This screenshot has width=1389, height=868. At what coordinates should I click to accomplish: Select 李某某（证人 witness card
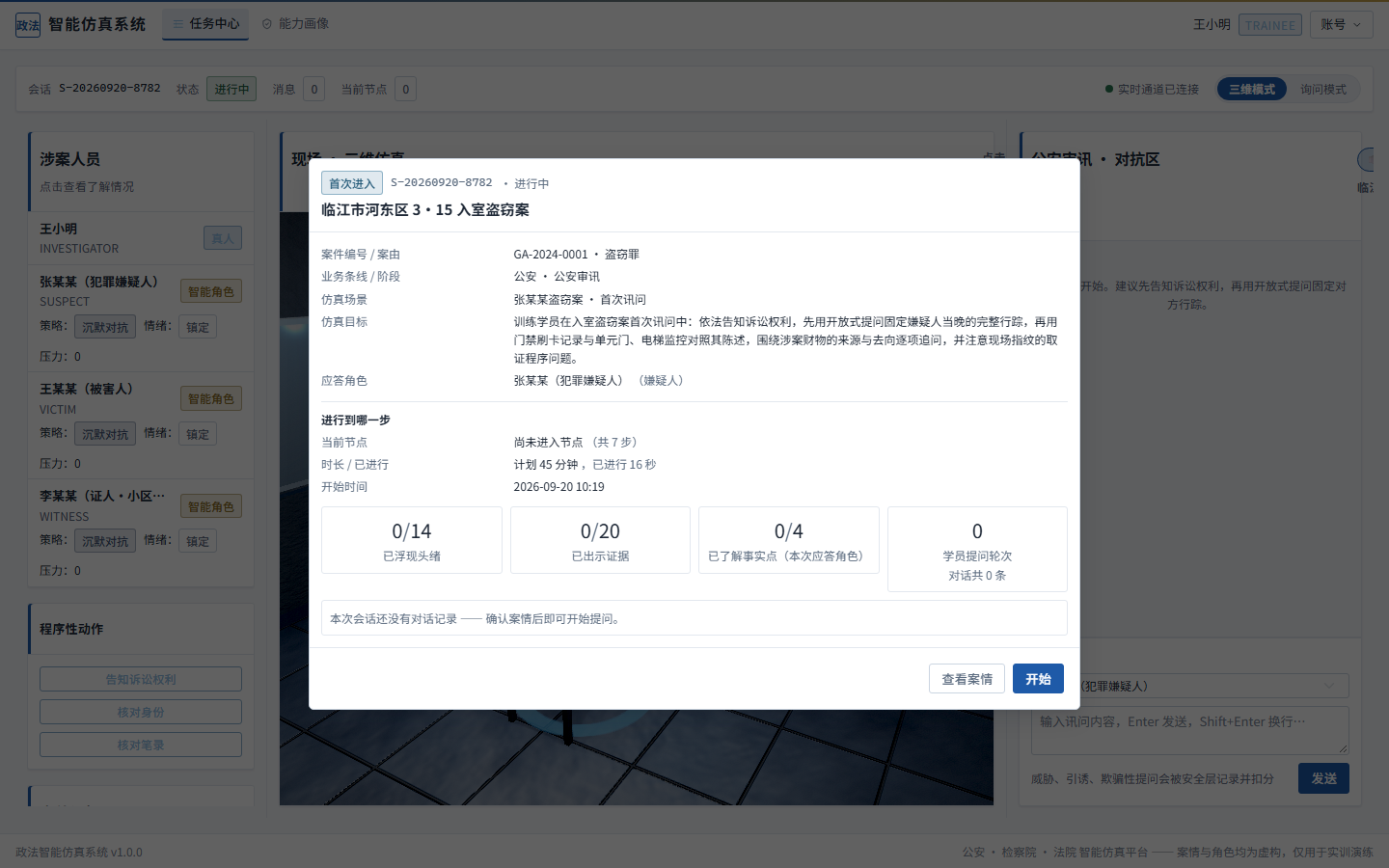pos(141,532)
